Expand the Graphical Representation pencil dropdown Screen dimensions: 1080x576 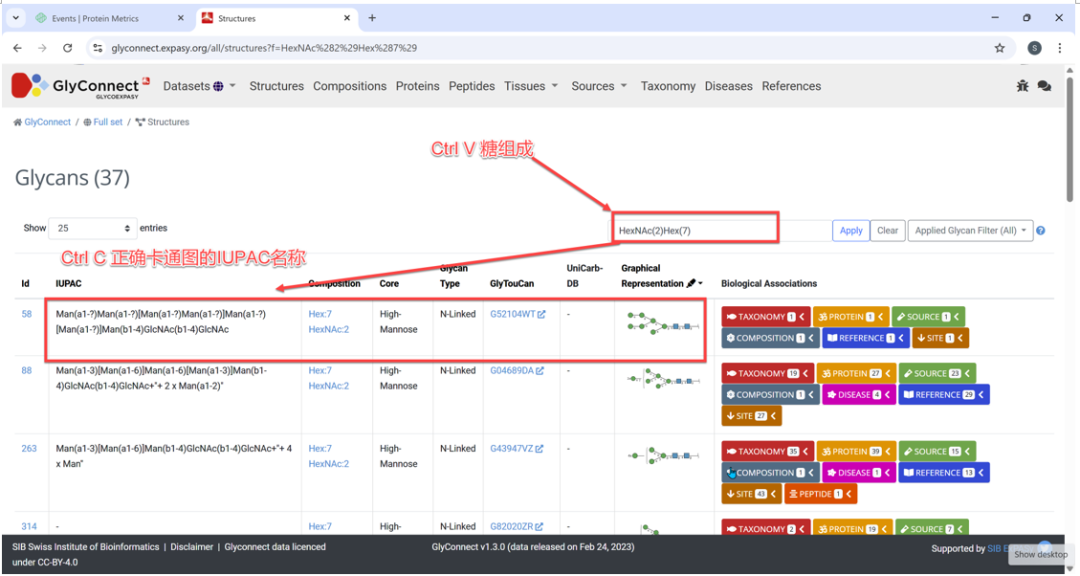(x=694, y=283)
